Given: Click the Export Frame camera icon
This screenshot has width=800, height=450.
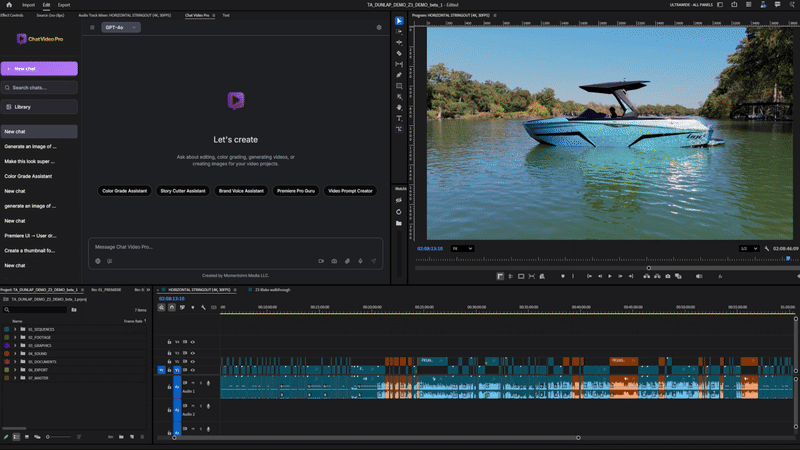Looking at the screenshot, I should coord(667,277).
